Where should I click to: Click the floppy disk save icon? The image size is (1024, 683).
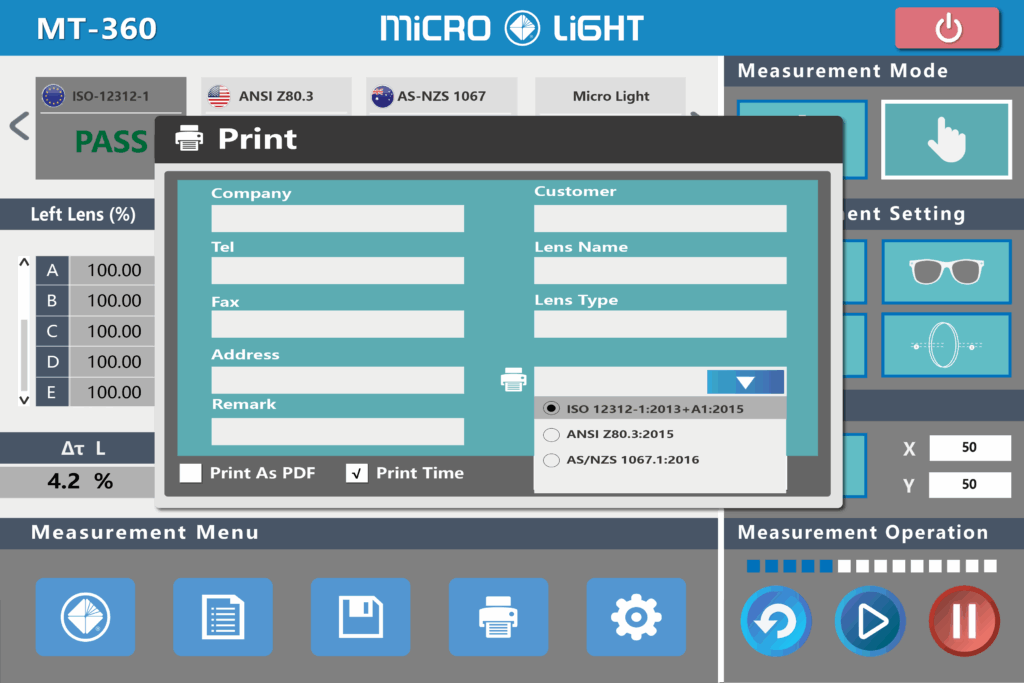click(x=360, y=617)
